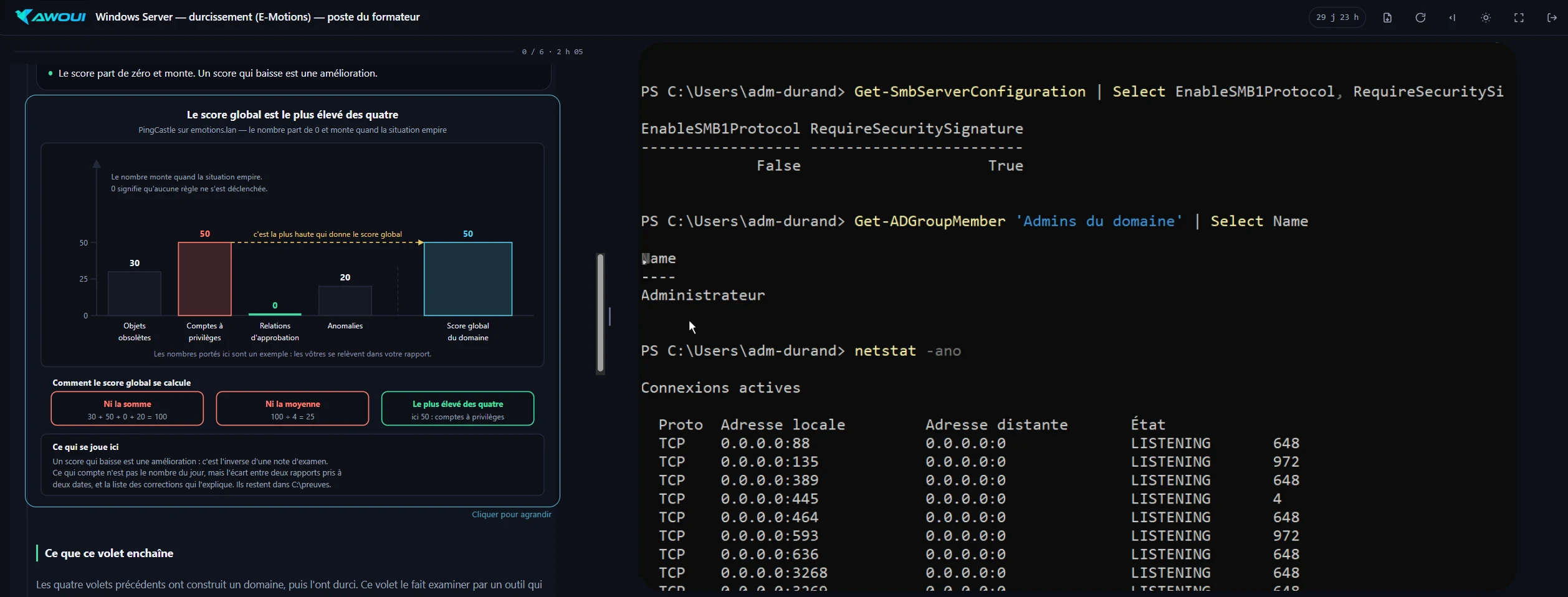
Task: Click the 0 / 6 · 2 h 05 progress indicator
Action: coord(552,52)
